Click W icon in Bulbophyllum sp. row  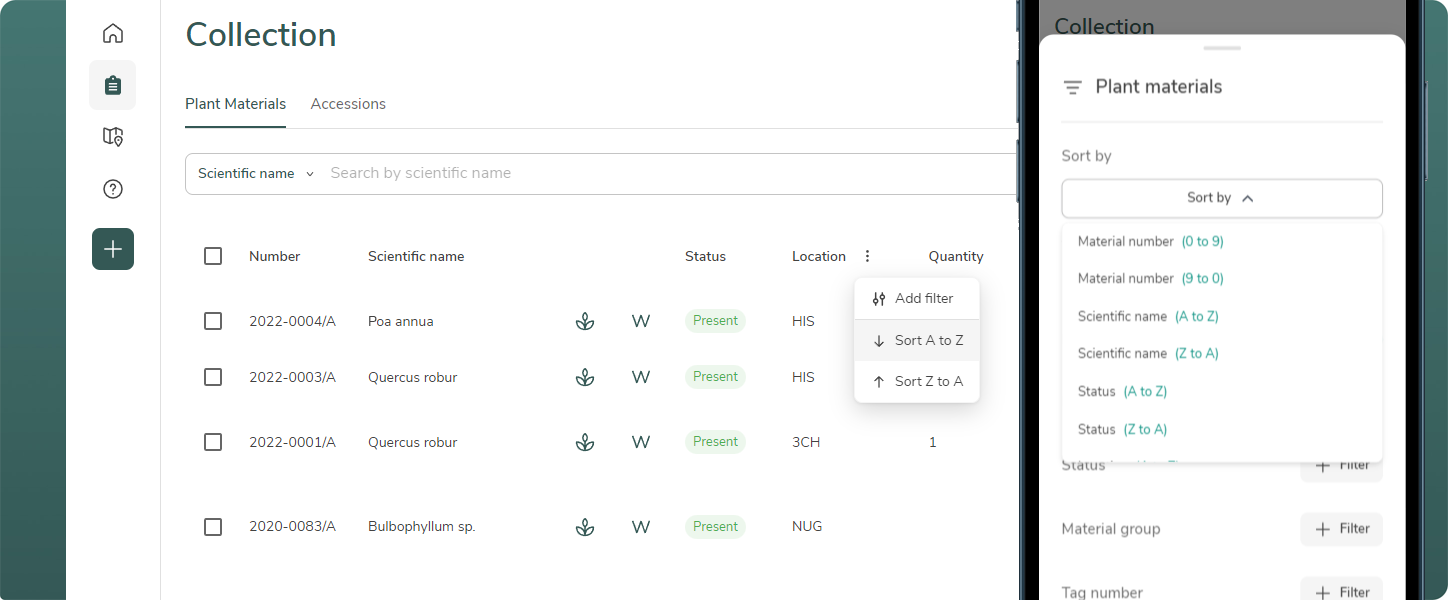[641, 527]
